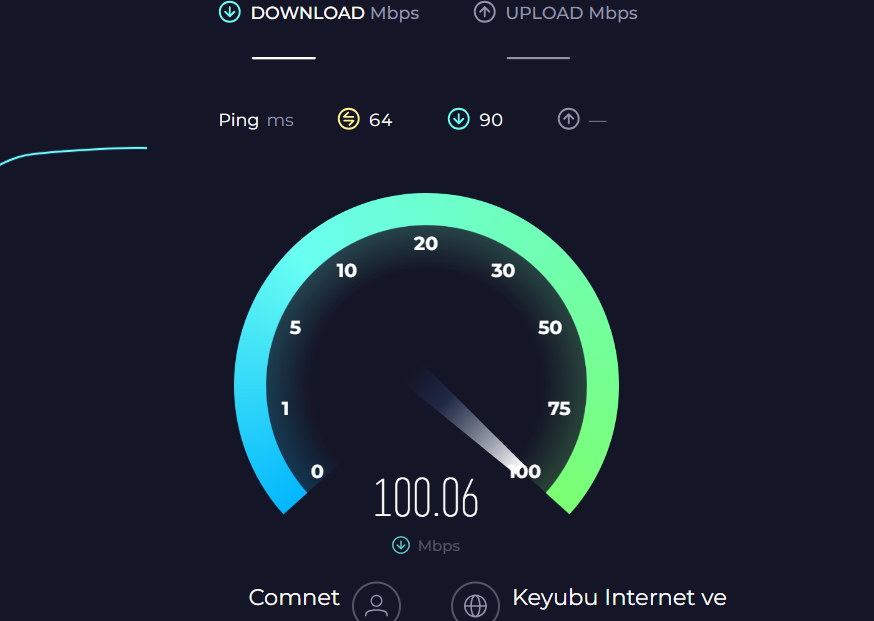The image size is (874, 621).
Task: Click the idle ping value 64
Action: (381, 120)
